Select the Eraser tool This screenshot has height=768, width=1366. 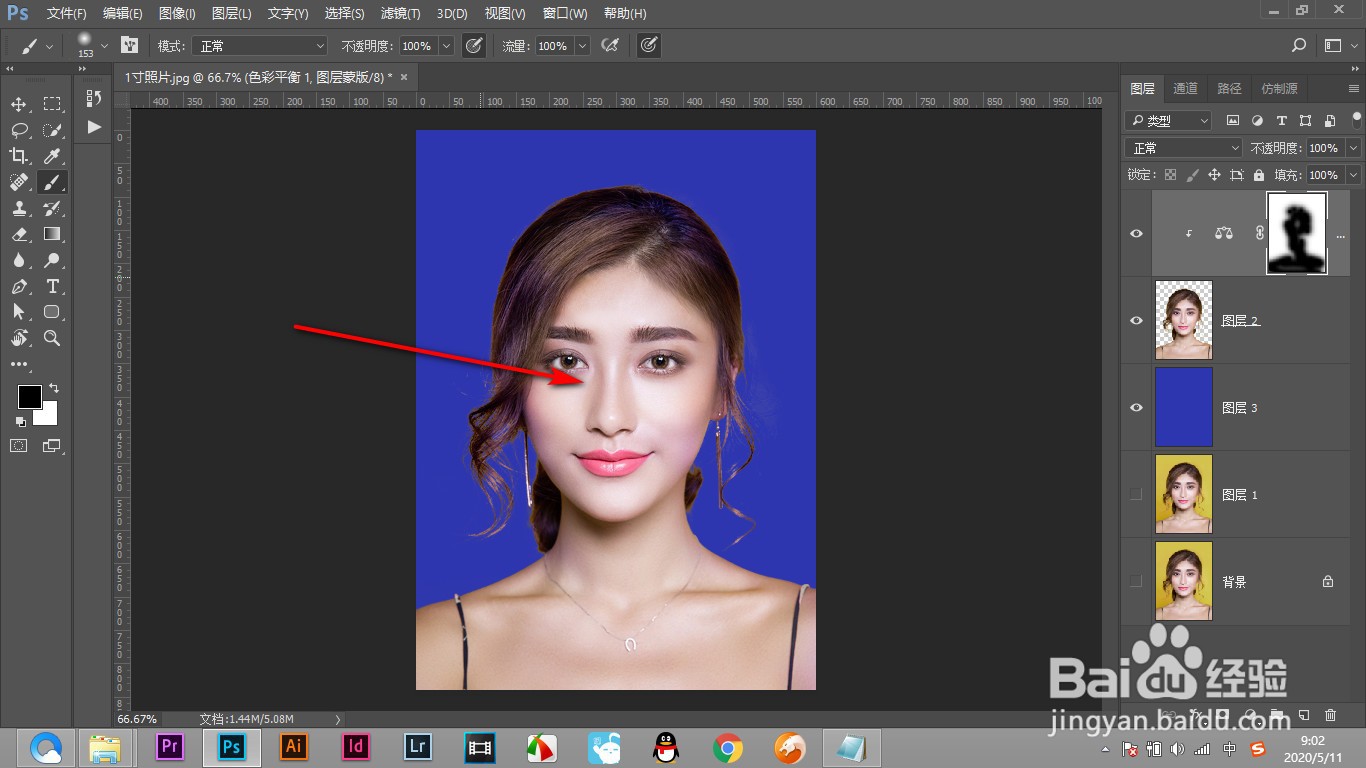coord(19,234)
